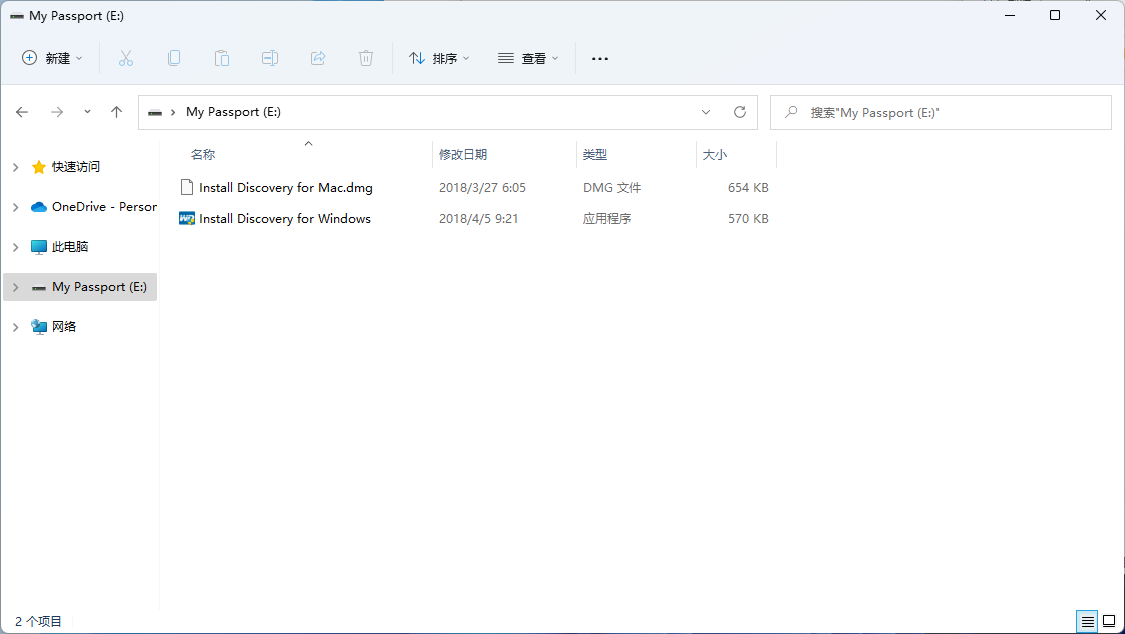Click the My Passport drive icon in sidebar
Viewport: 1125px width, 634px height.
click(x=39, y=288)
